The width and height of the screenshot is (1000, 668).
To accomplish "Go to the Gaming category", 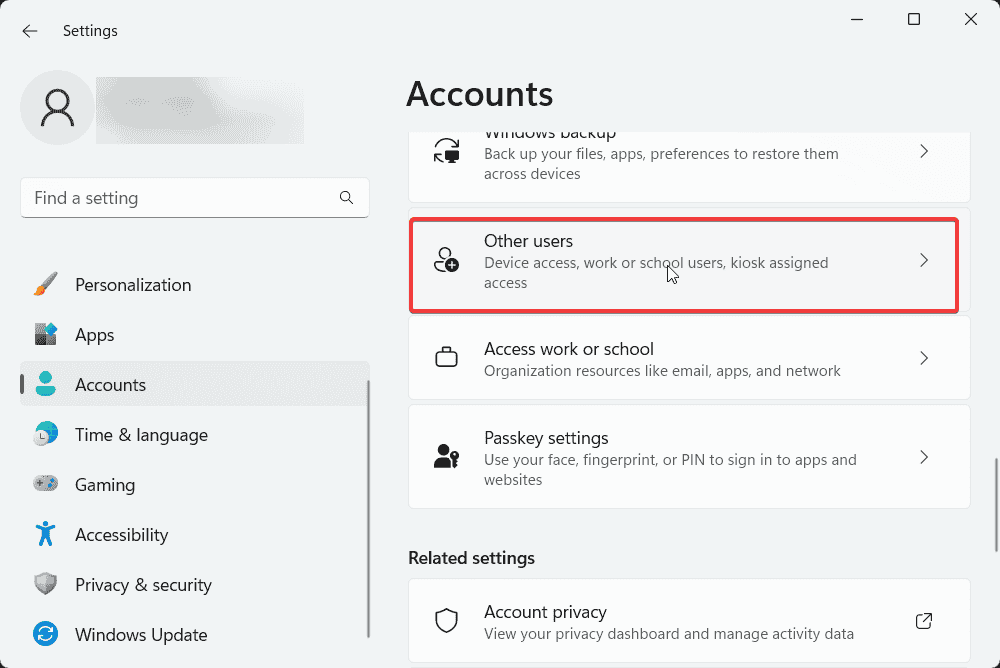I will point(195,484).
